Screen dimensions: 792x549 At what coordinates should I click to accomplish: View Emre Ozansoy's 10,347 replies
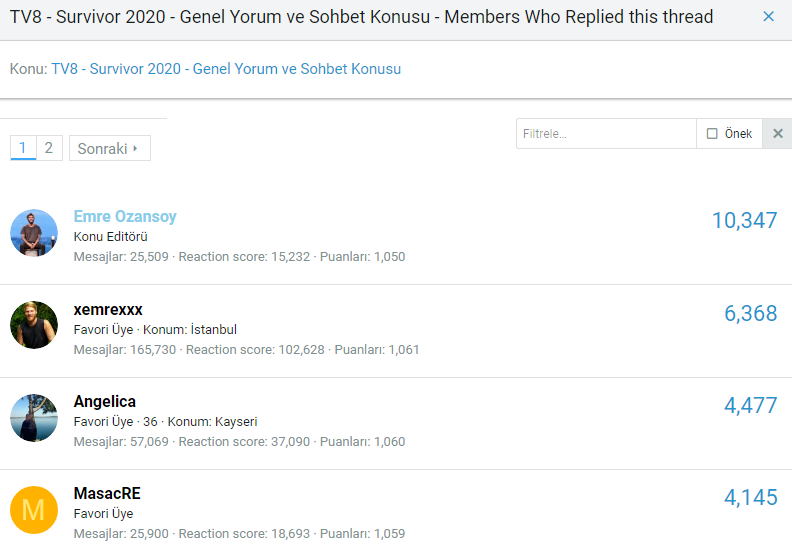[x=744, y=221]
